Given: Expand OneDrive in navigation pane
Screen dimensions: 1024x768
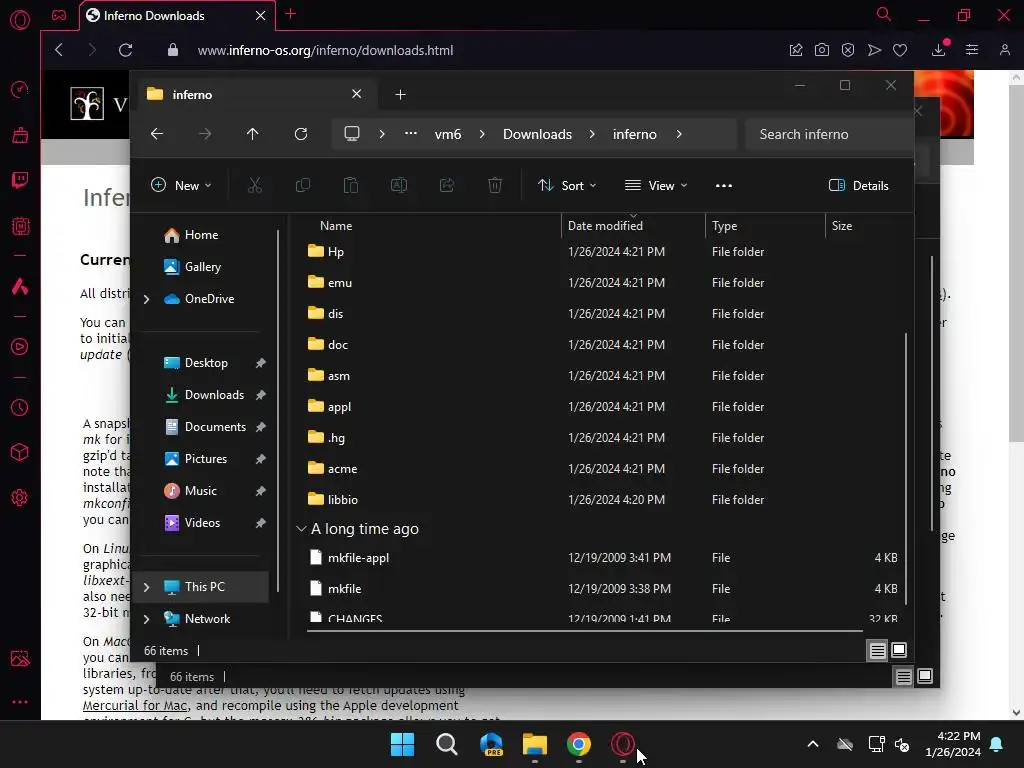Looking at the screenshot, I should (146, 299).
